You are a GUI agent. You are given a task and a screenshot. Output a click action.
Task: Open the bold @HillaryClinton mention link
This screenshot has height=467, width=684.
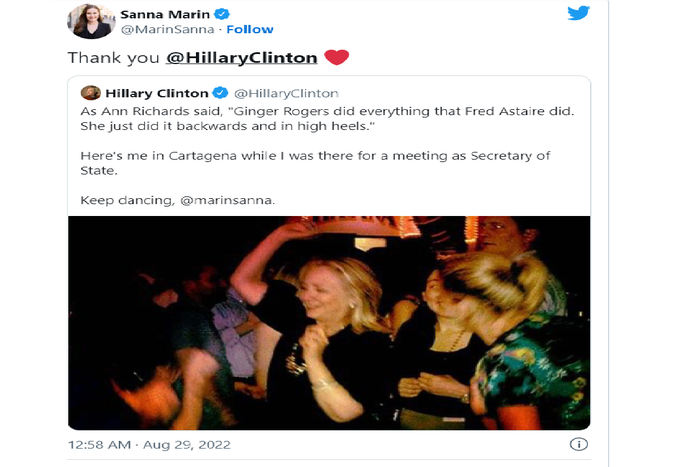point(242,58)
